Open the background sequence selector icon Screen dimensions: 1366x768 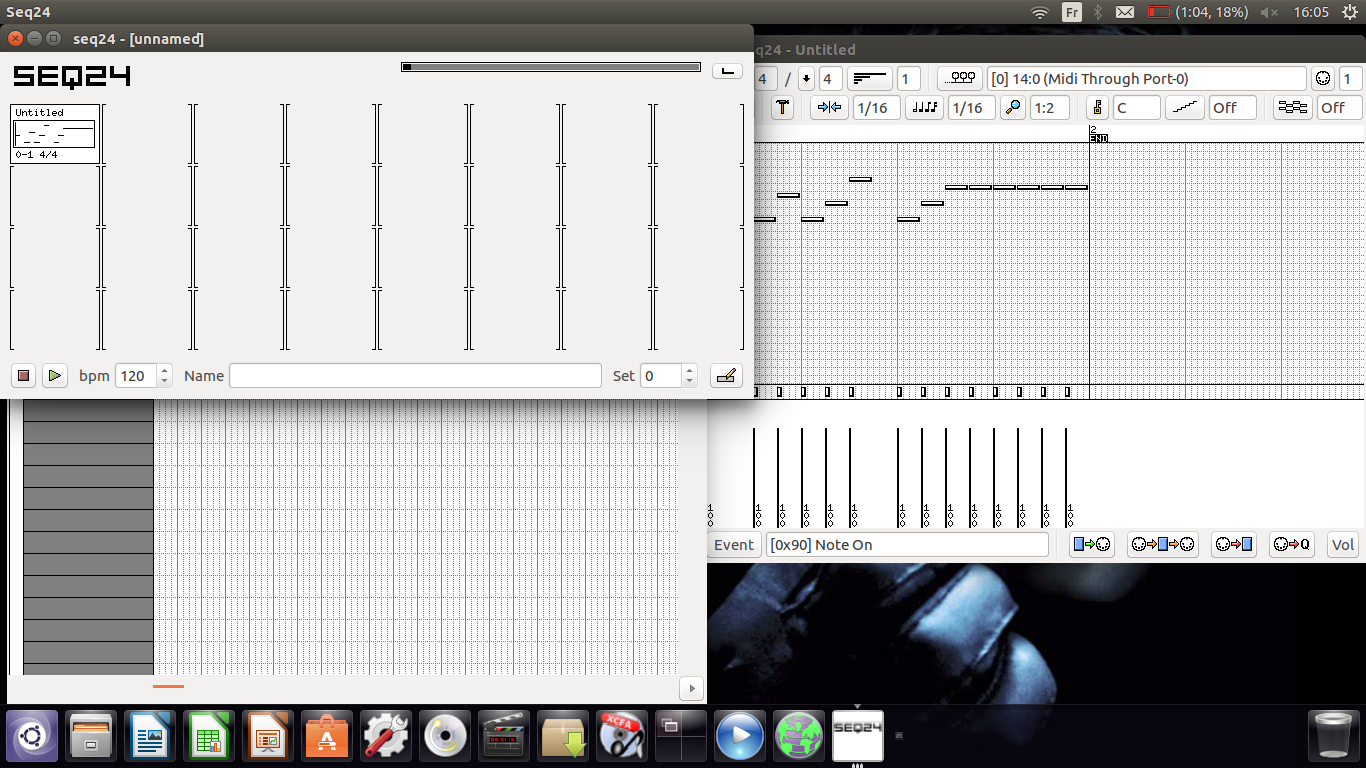pos(1293,108)
